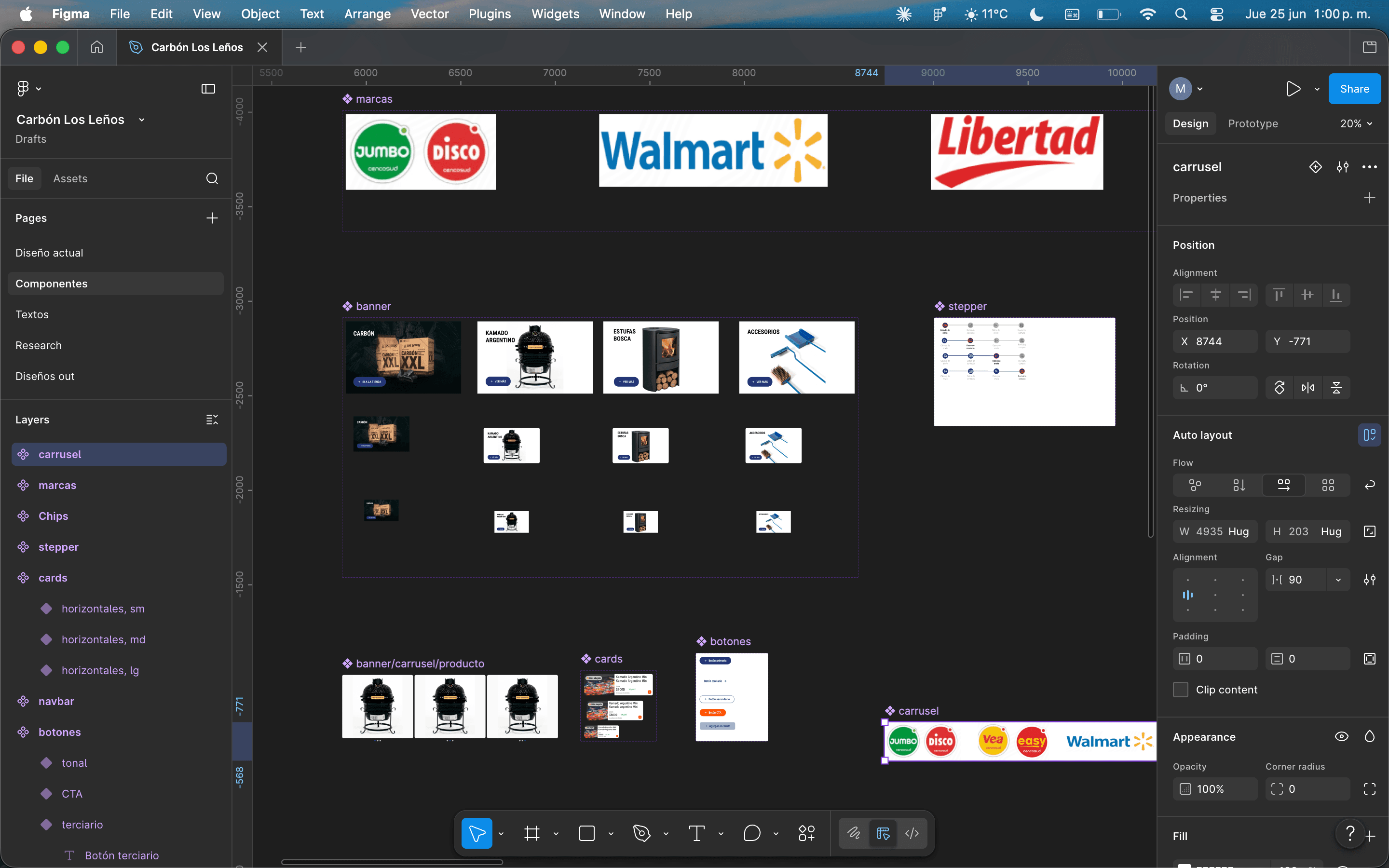Open the Plugins menu
Viewport: 1389px width, 868px height.
pos(490,14)
